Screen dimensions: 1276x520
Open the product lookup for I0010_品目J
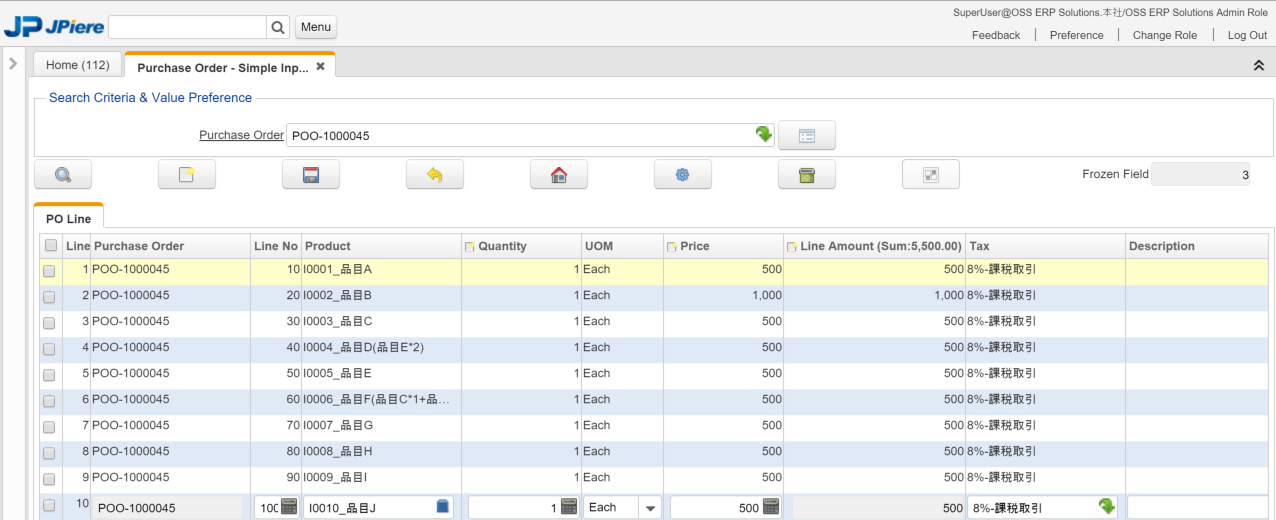point(443,507)
